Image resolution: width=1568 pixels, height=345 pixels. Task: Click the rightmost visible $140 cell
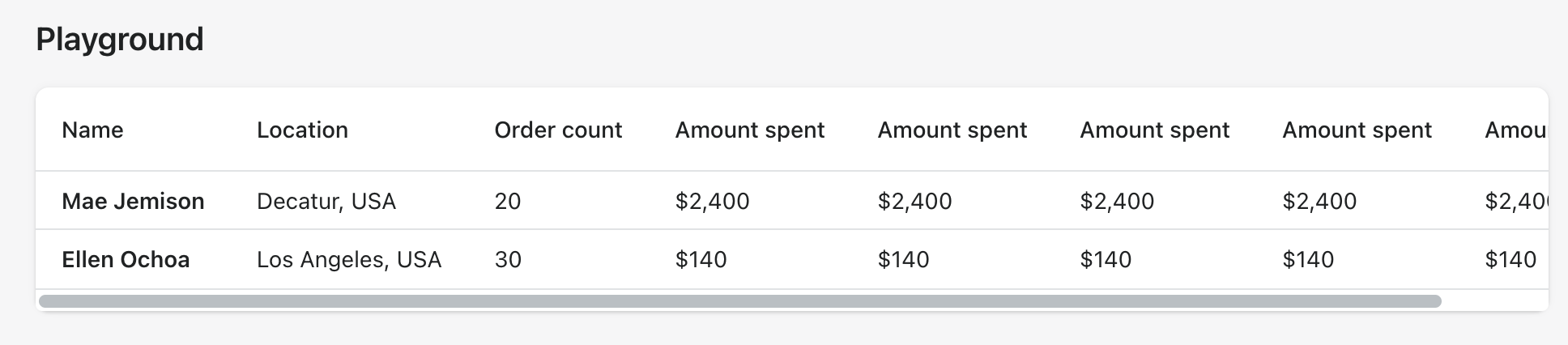[x=1510, y=260]
